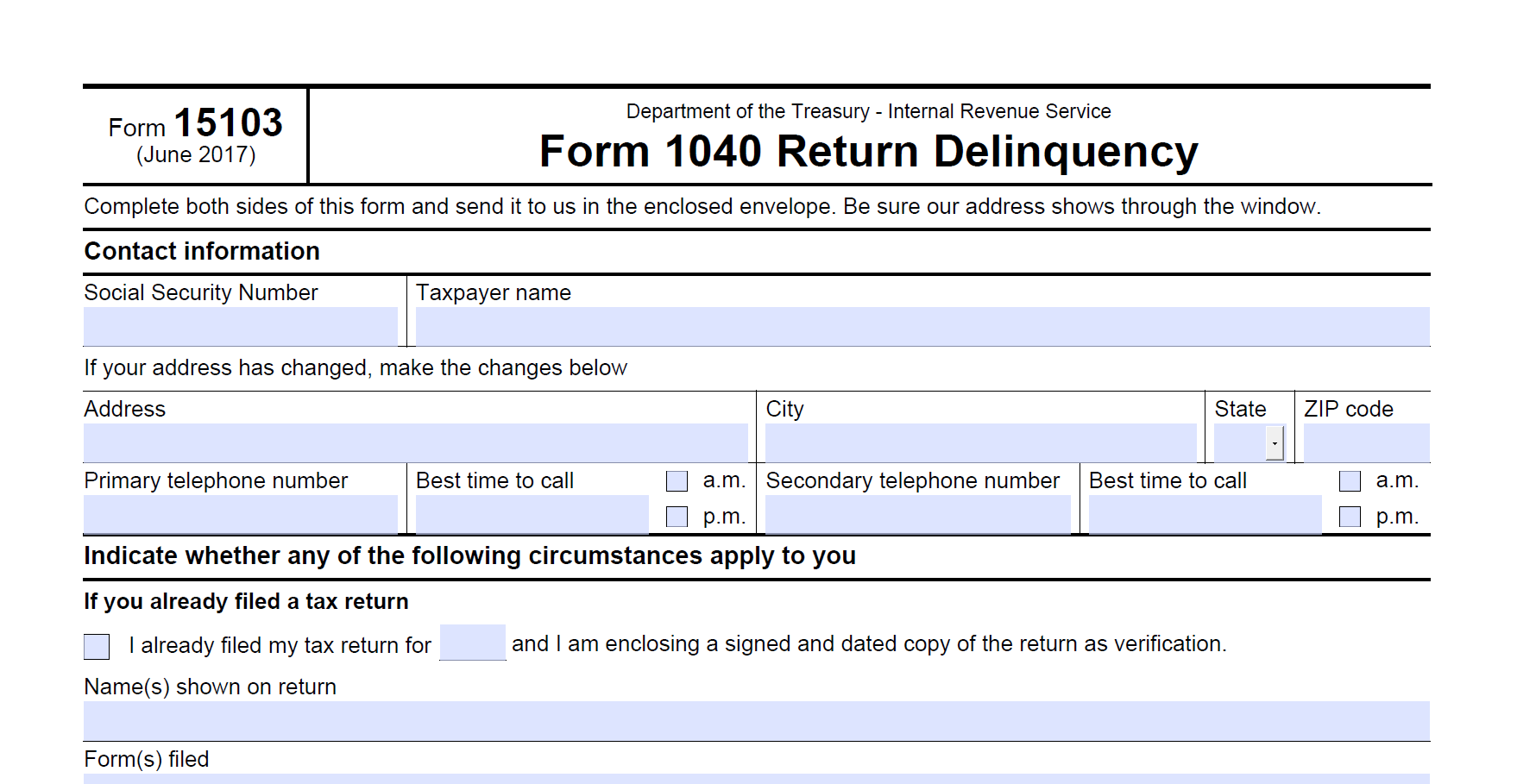
Task: Tick p.m. box for secondary telephone
Action: (x=1350, y=517)
